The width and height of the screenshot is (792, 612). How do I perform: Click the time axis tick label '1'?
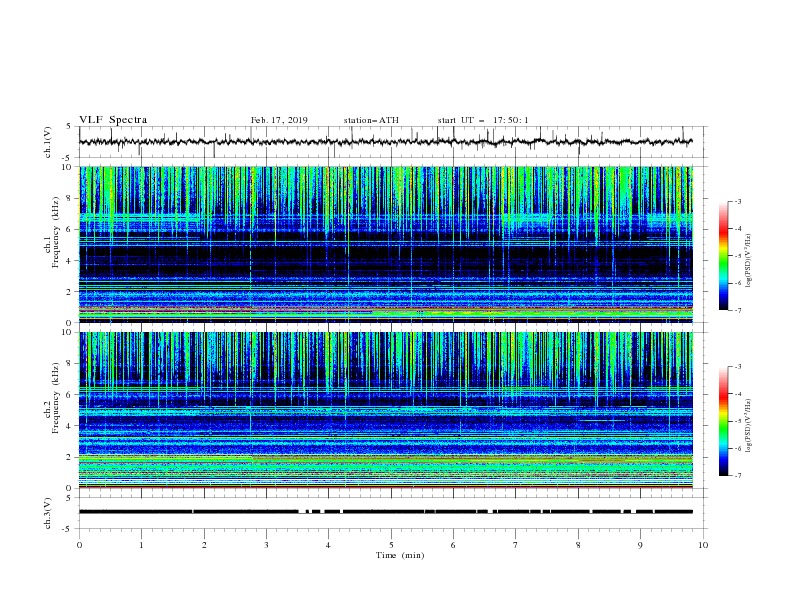pyautogui.click(x=141, y=545)
